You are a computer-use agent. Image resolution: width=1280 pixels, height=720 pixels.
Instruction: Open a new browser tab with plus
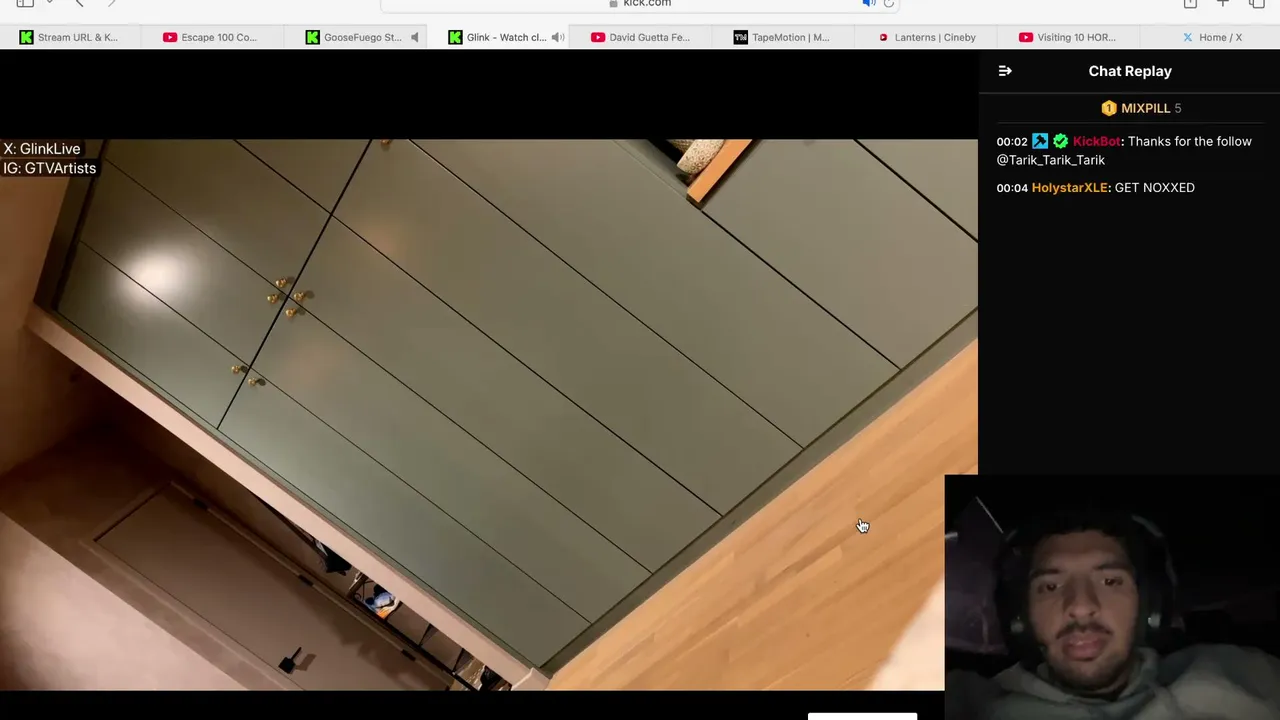1222,3
